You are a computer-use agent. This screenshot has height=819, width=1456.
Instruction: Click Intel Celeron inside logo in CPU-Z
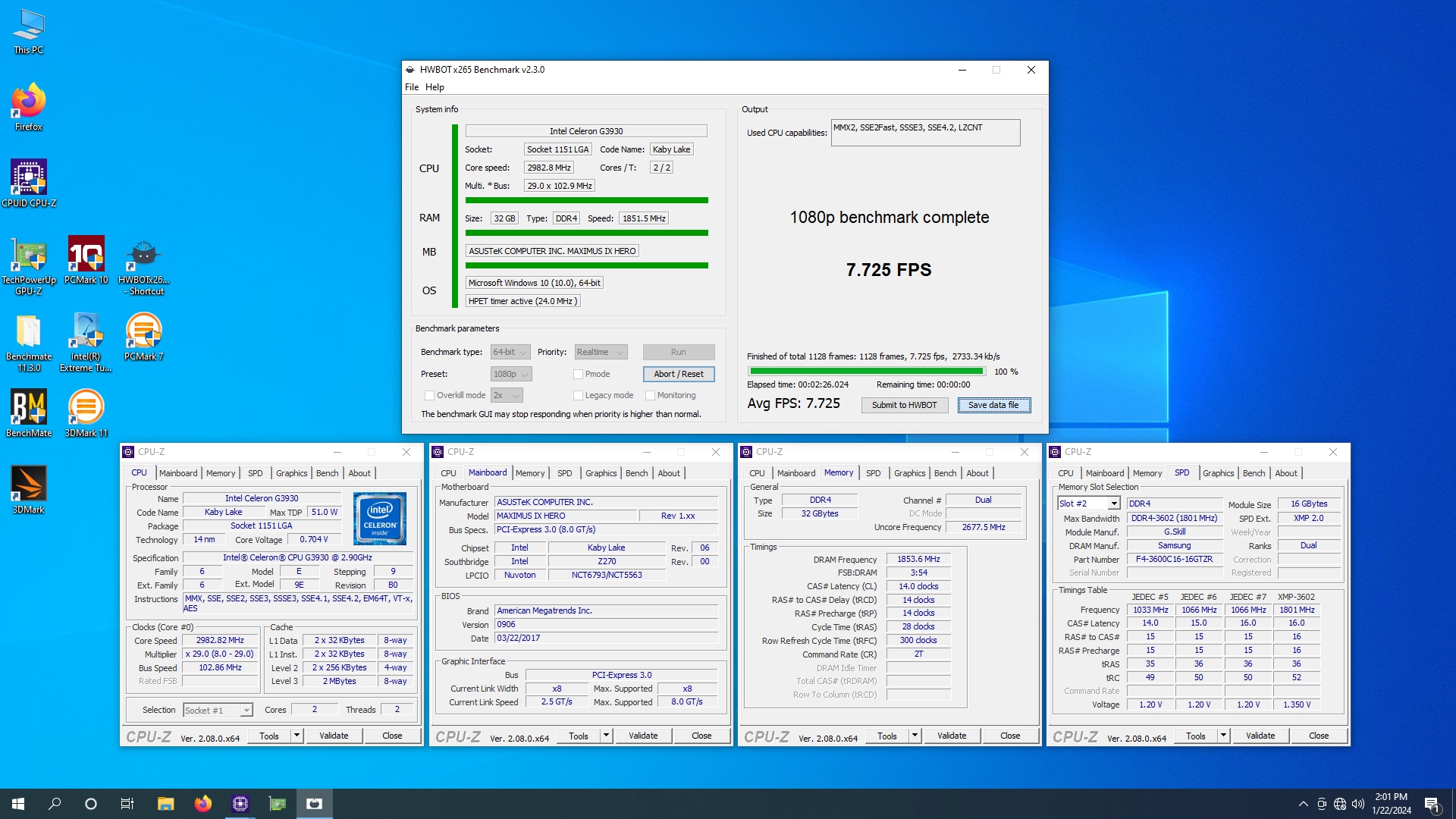(380, 518)
